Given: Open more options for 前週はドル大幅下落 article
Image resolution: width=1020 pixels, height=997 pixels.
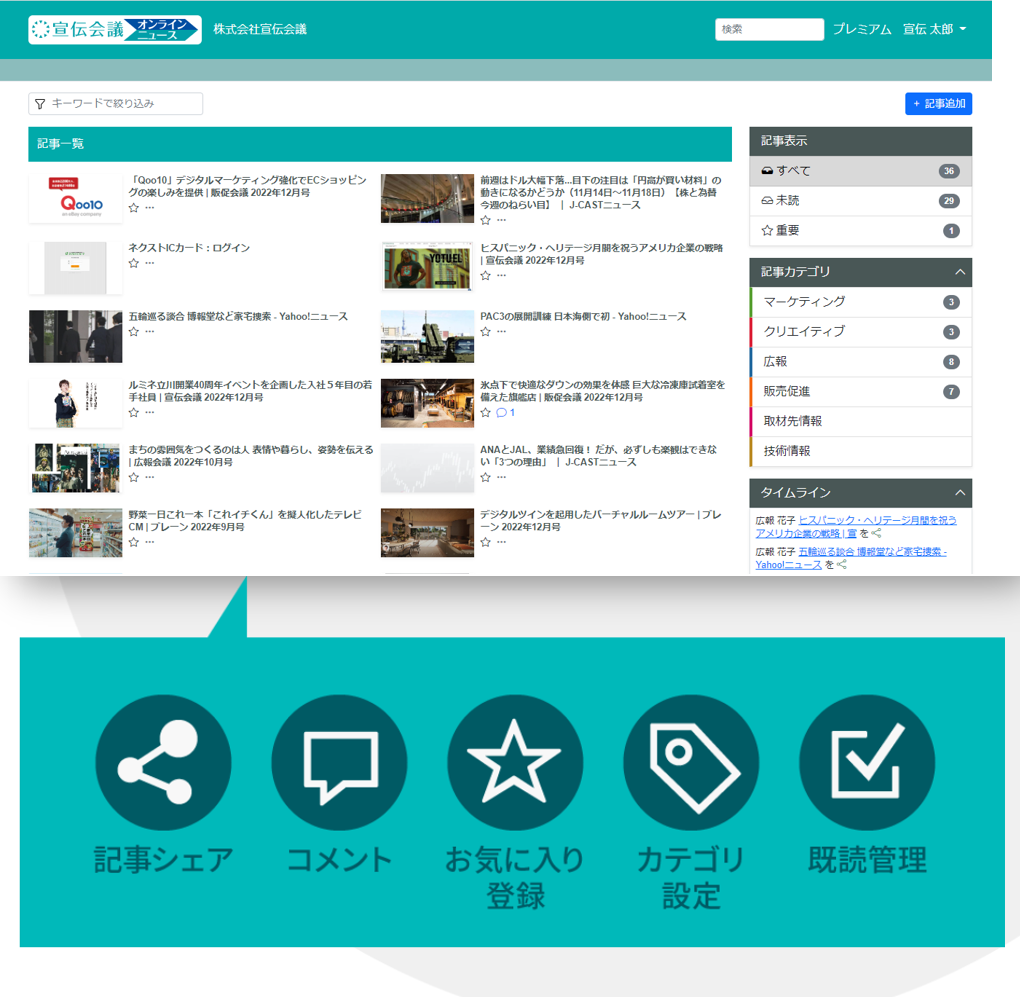Looking at the screenshot, I should (x=502, y=220).
